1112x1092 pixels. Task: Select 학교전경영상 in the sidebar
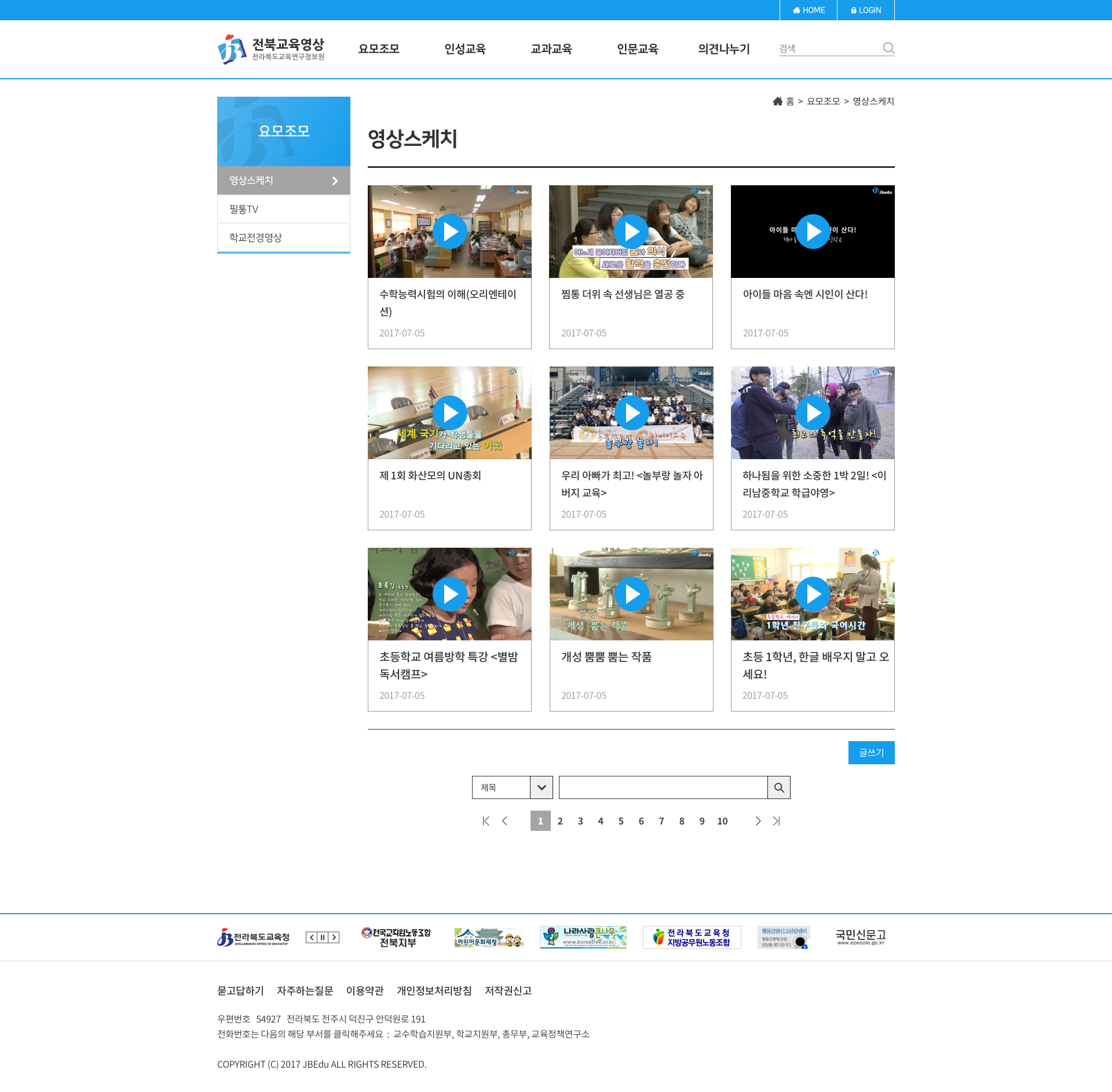[284, 237]
